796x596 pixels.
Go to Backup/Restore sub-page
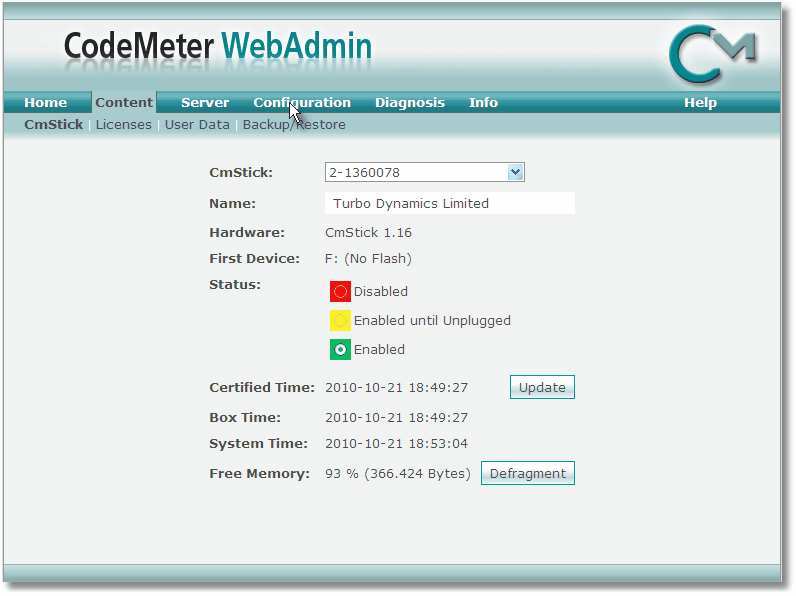[294, 124]
